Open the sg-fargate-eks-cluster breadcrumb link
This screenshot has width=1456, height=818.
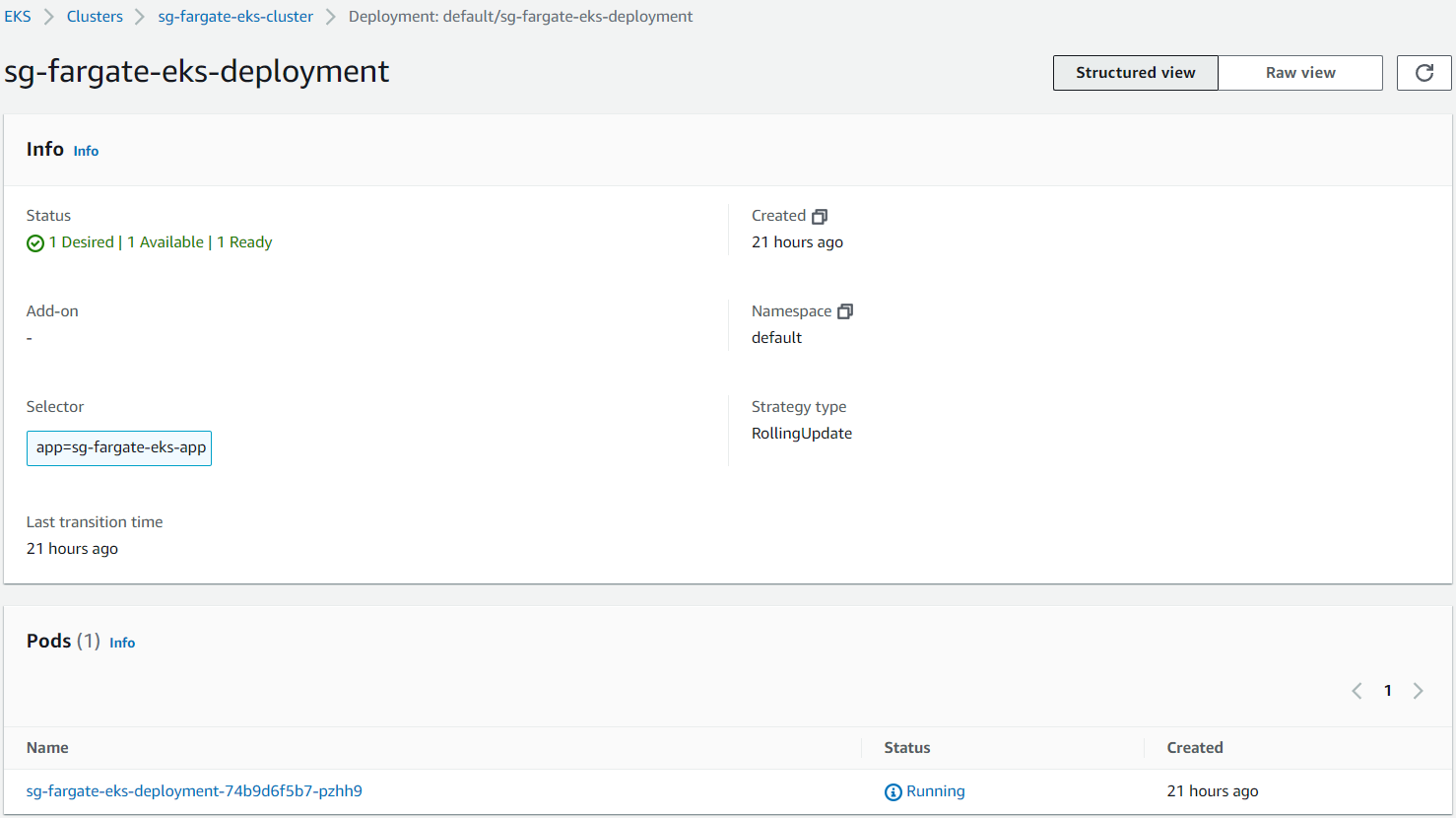235,17
